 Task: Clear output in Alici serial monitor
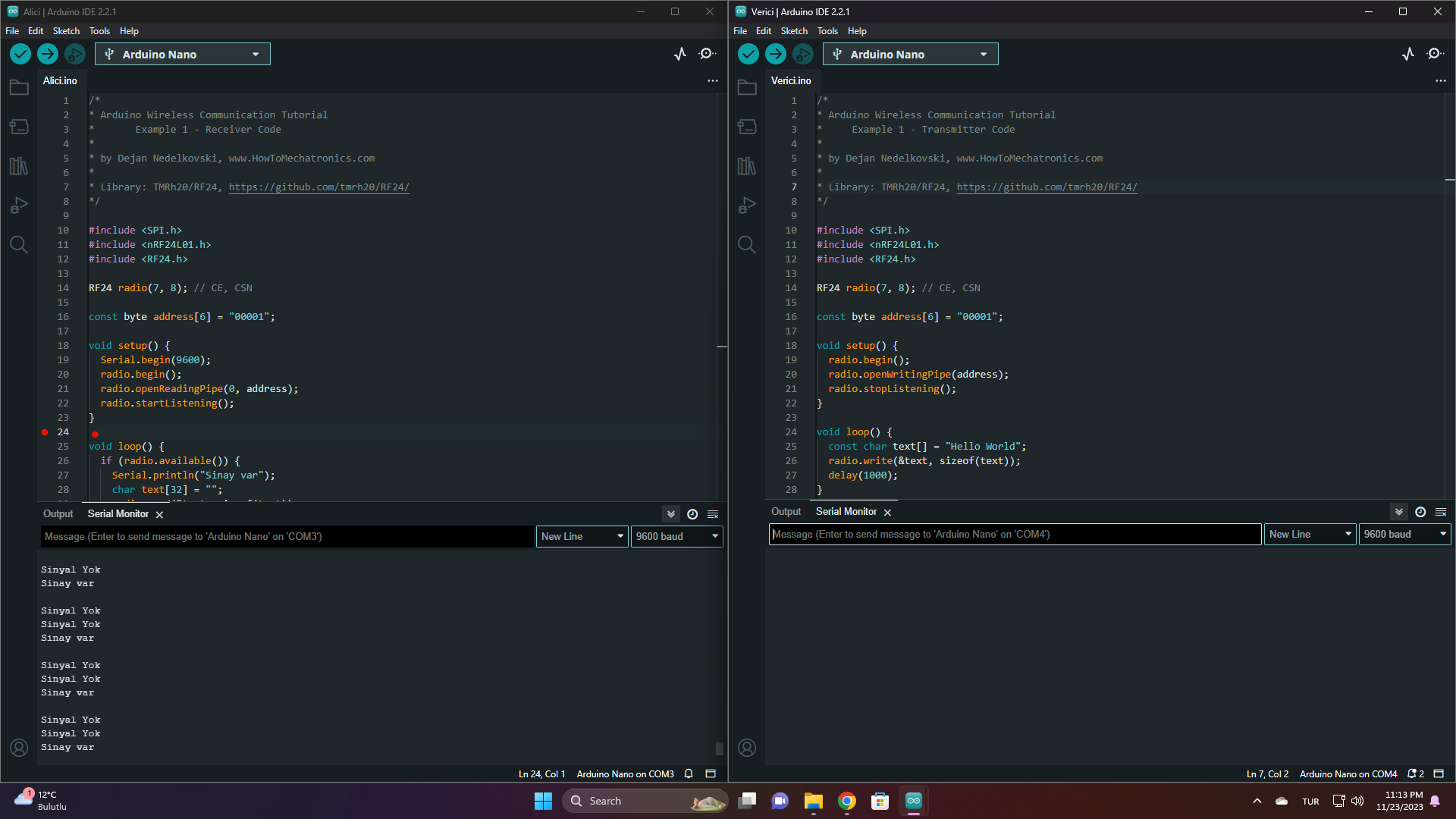713,514
